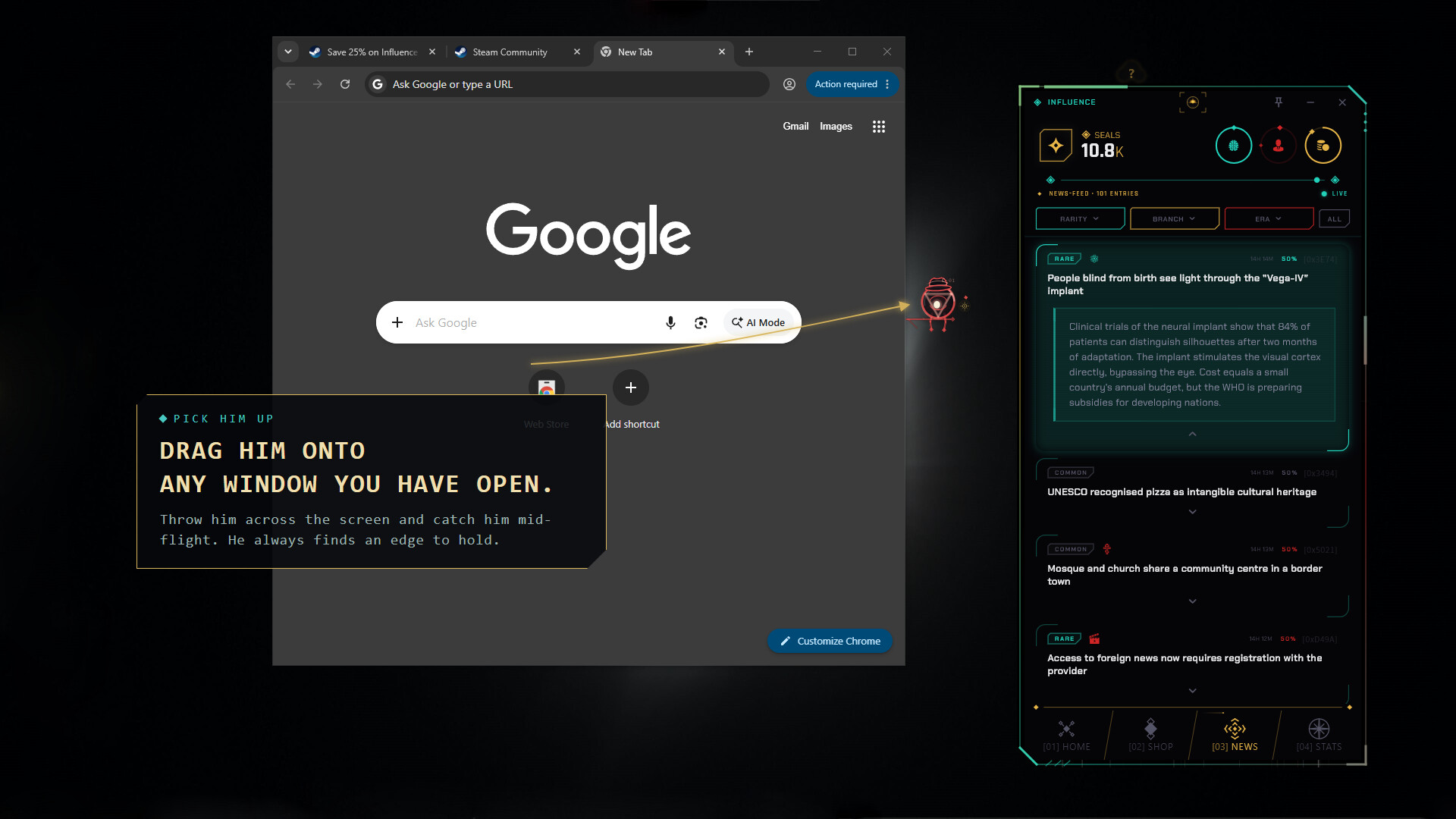Open a new Chrome tab with plus button
This screenshot has width=1456, height=819.
748,52
